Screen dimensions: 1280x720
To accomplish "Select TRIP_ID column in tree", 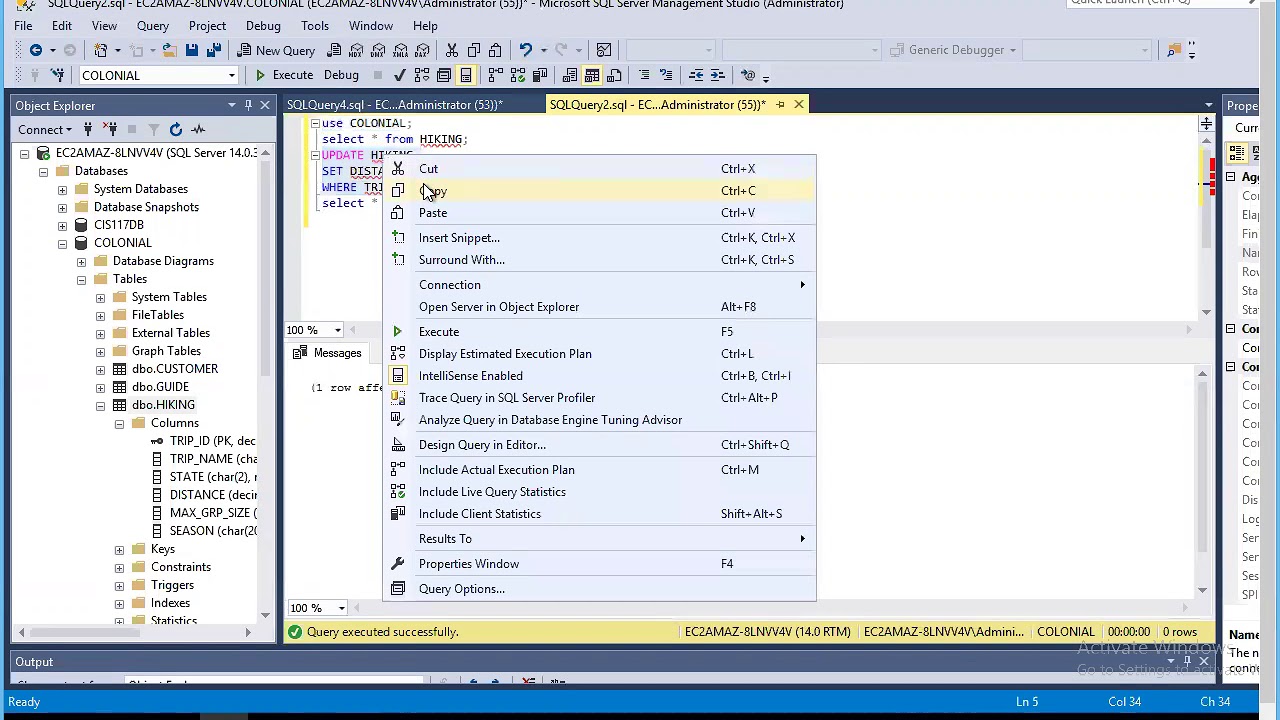I will coord(212,441).
